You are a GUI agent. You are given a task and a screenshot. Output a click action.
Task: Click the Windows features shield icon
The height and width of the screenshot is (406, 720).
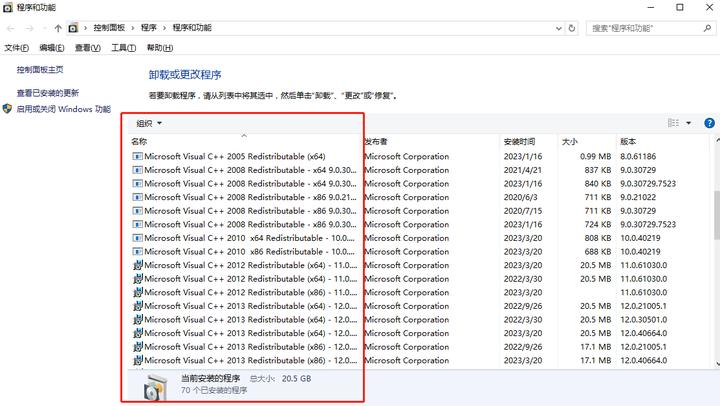[7, 109]
